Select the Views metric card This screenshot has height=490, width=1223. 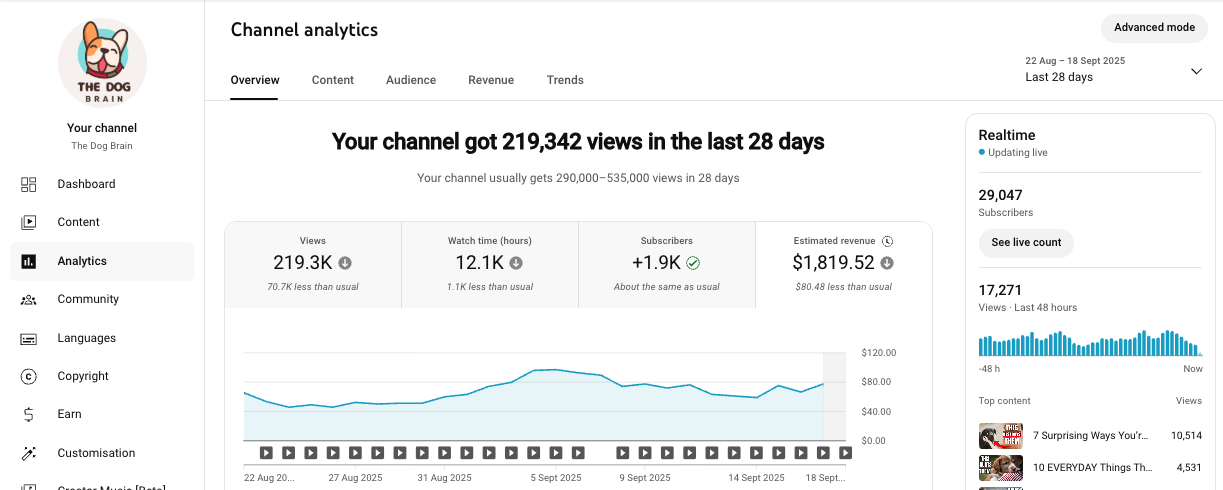(x=313, y=265)
